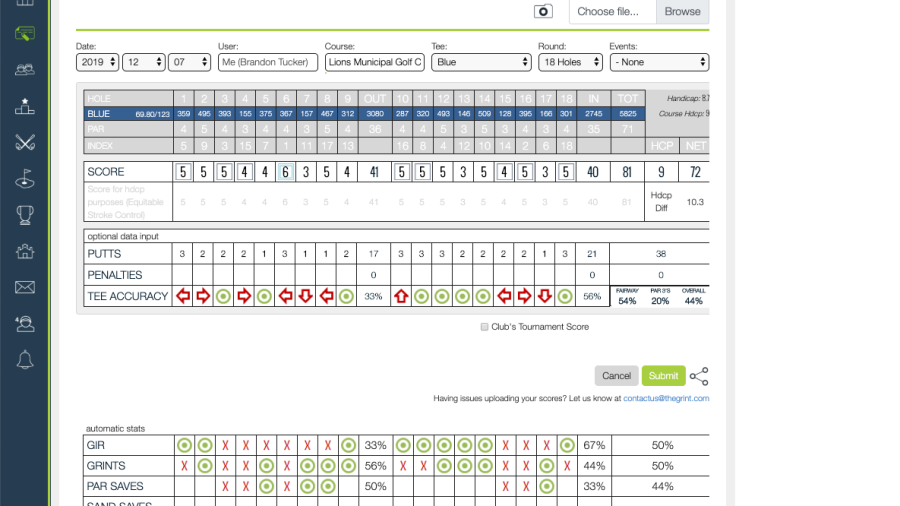Screen dimensions: 900x506
Task: Click the contactus@thegrint.com email link
Action: pyautogui.click(x=666, y=398)
